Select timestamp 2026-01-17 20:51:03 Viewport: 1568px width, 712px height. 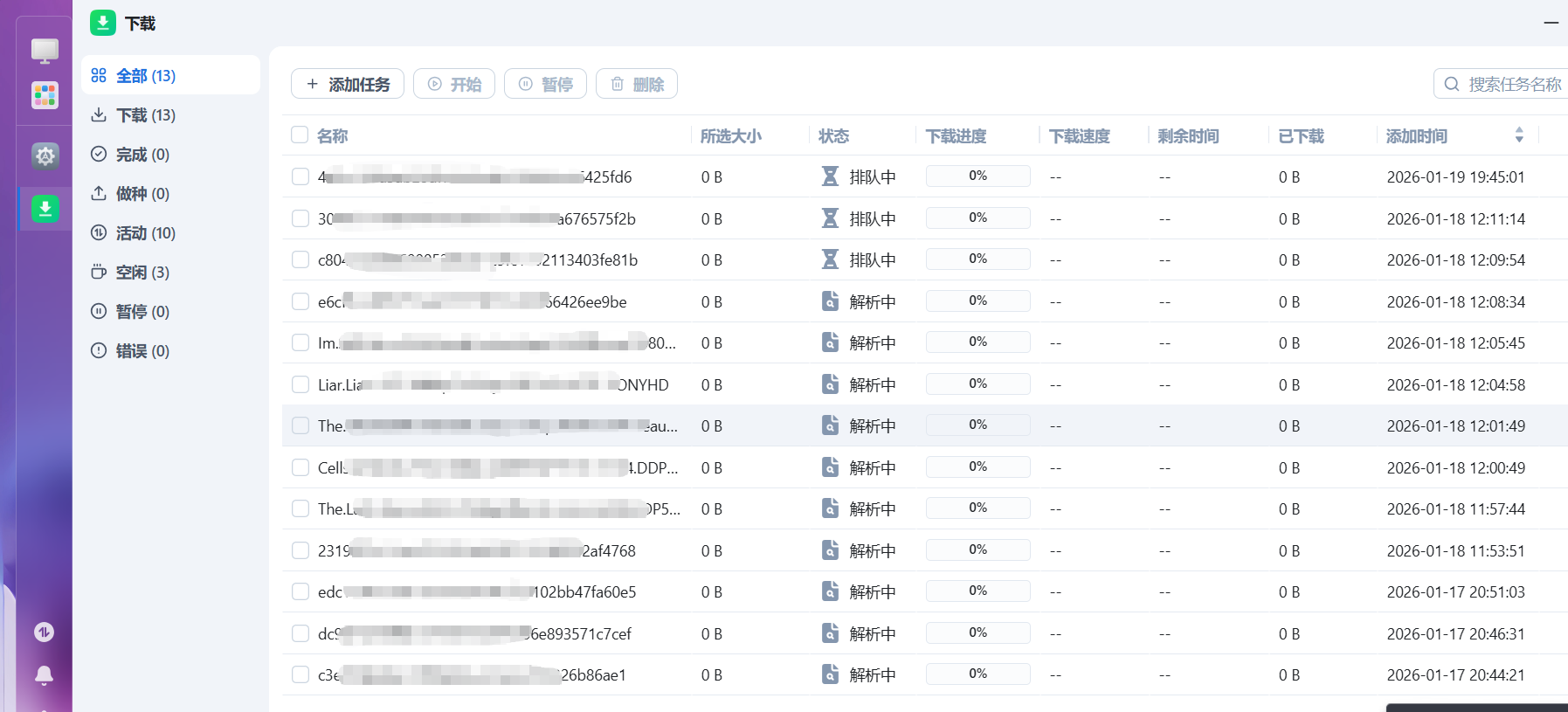tap(1456, 591)
